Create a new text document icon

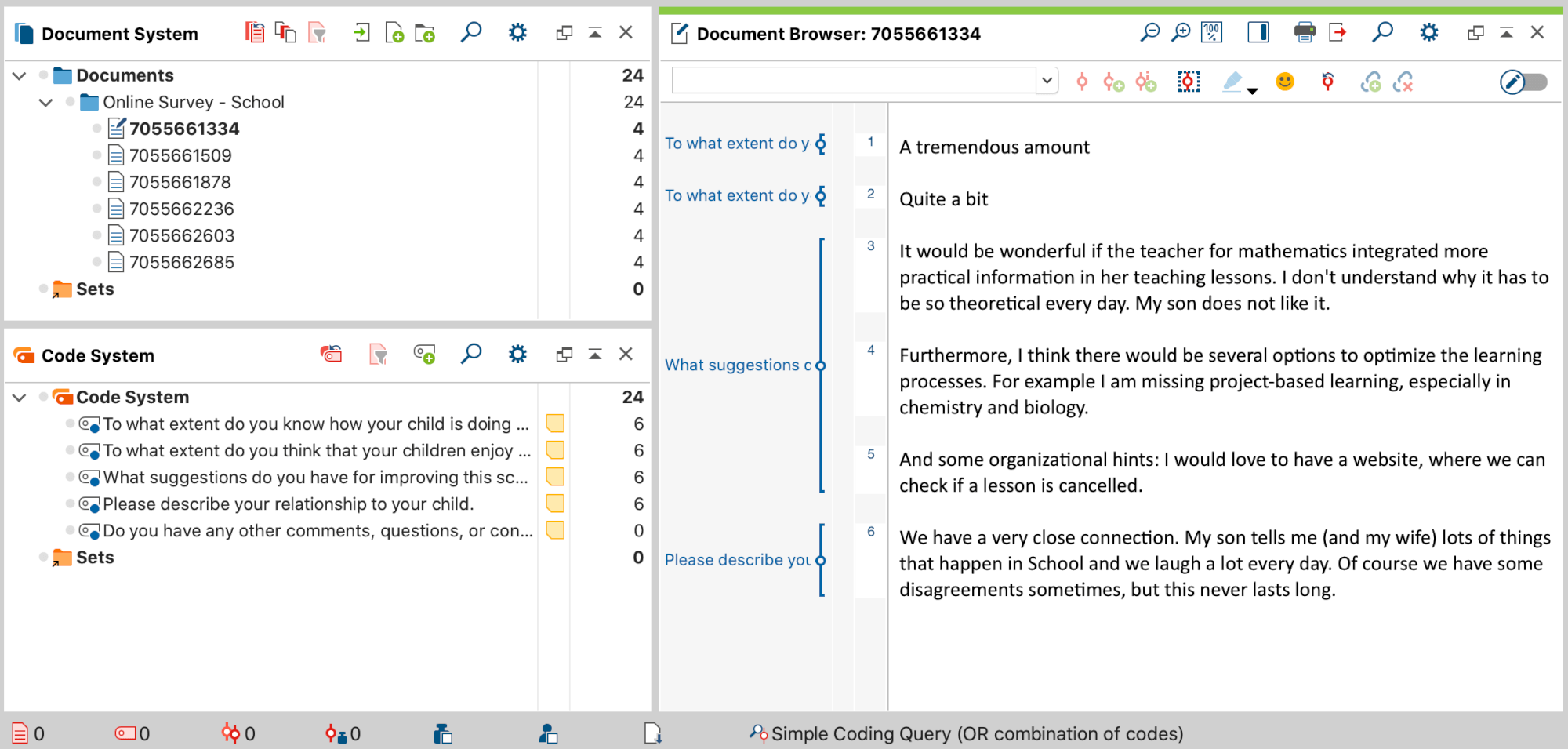tap(394, 33)
